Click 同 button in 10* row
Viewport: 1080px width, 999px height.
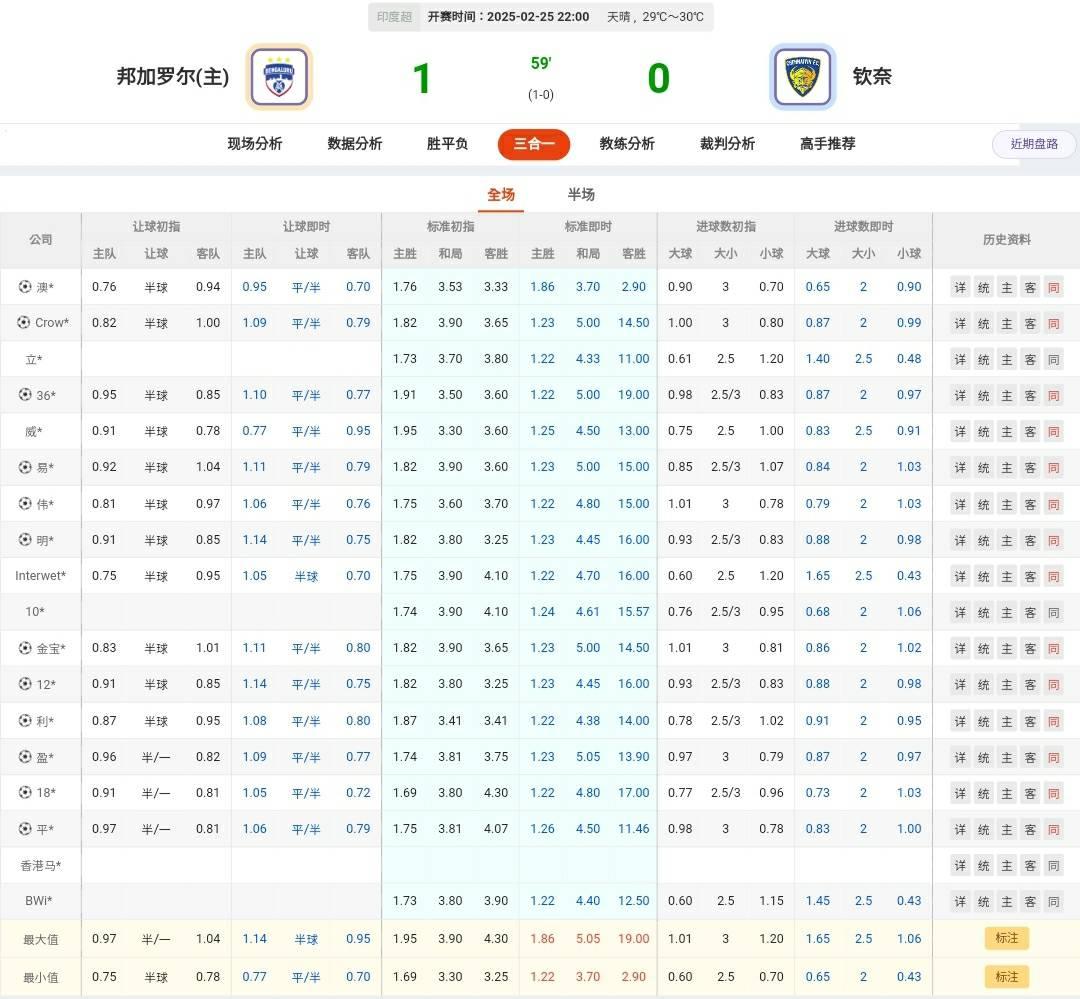tap(1054, 612)
